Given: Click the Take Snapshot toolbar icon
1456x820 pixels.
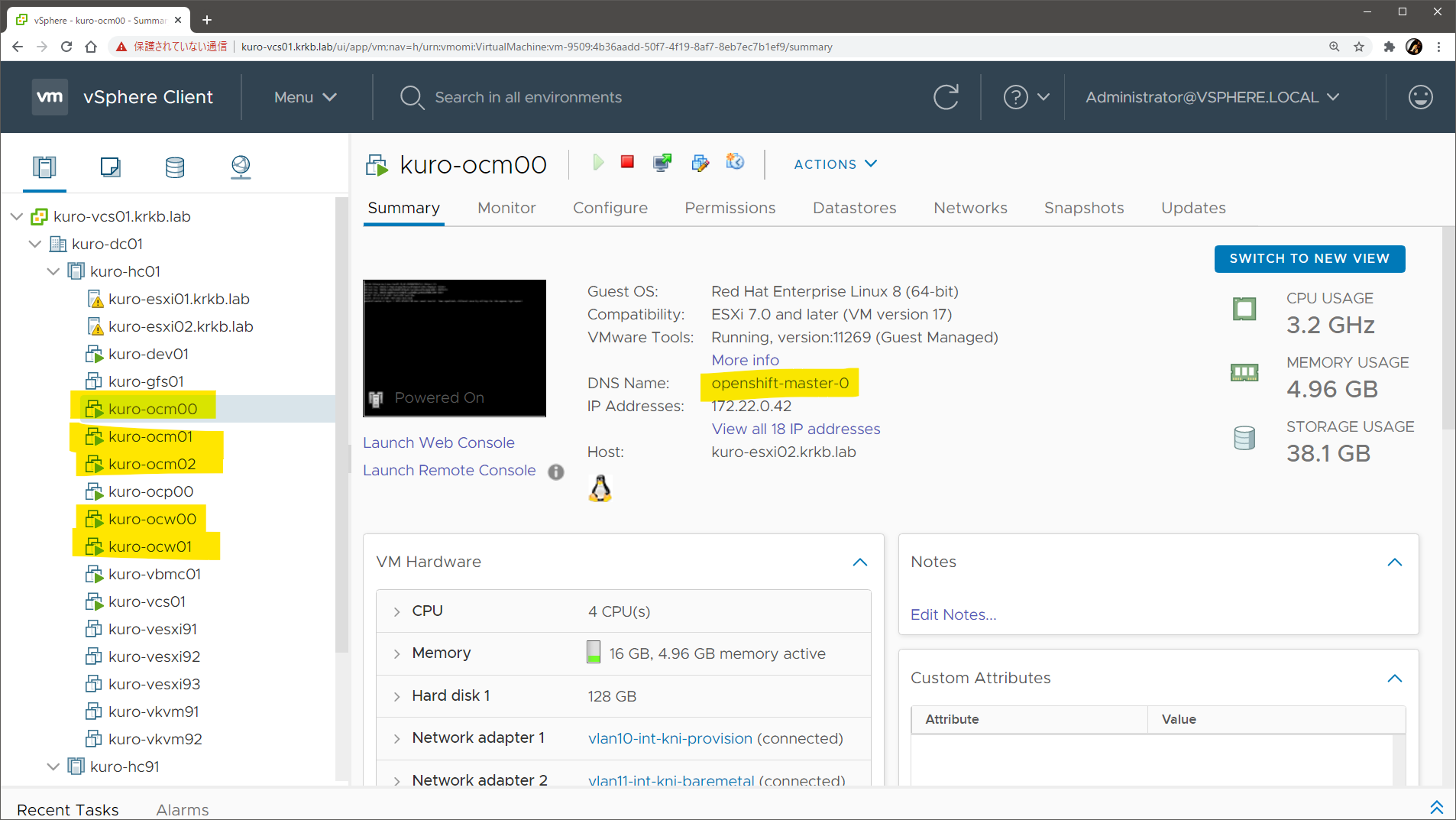Looking at the screenshot, I should tap(735, 162).
